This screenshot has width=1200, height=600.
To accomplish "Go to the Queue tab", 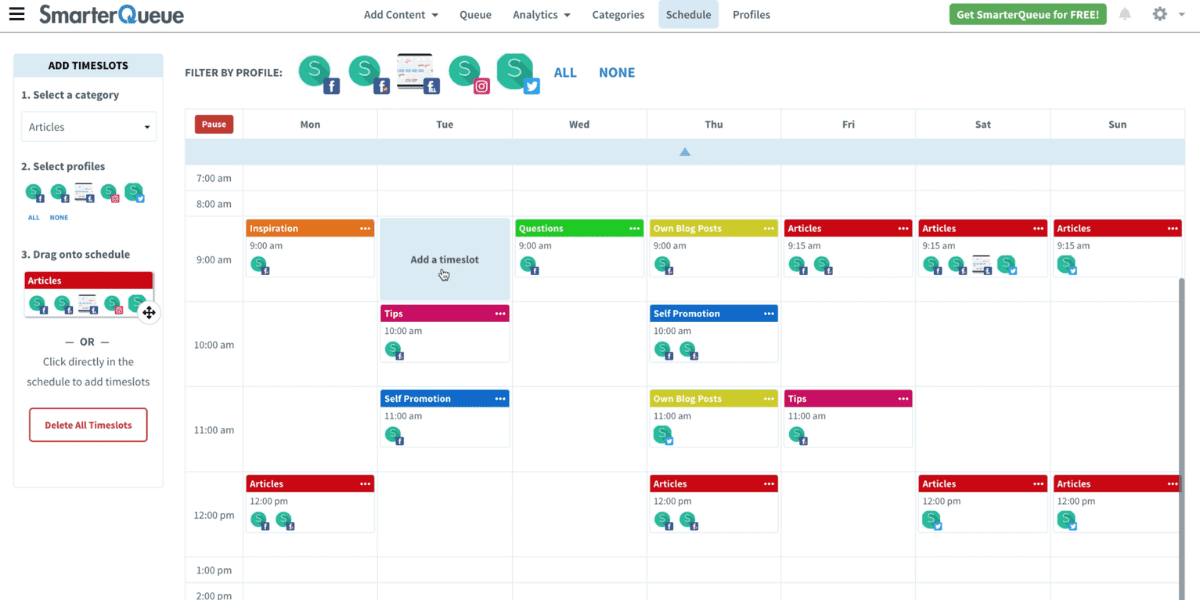I will 475,14.
